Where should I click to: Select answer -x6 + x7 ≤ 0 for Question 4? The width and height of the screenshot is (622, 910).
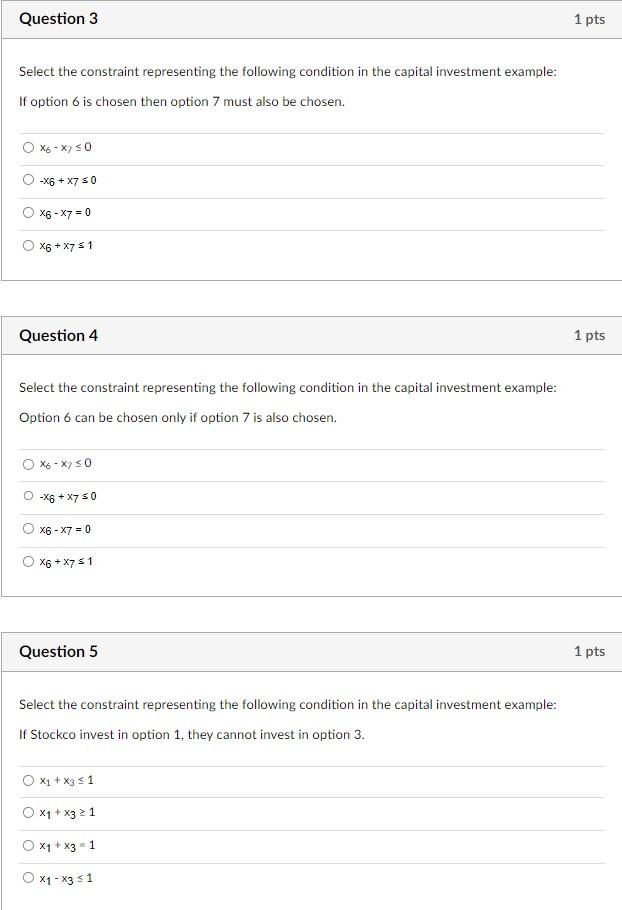[29, 496]
